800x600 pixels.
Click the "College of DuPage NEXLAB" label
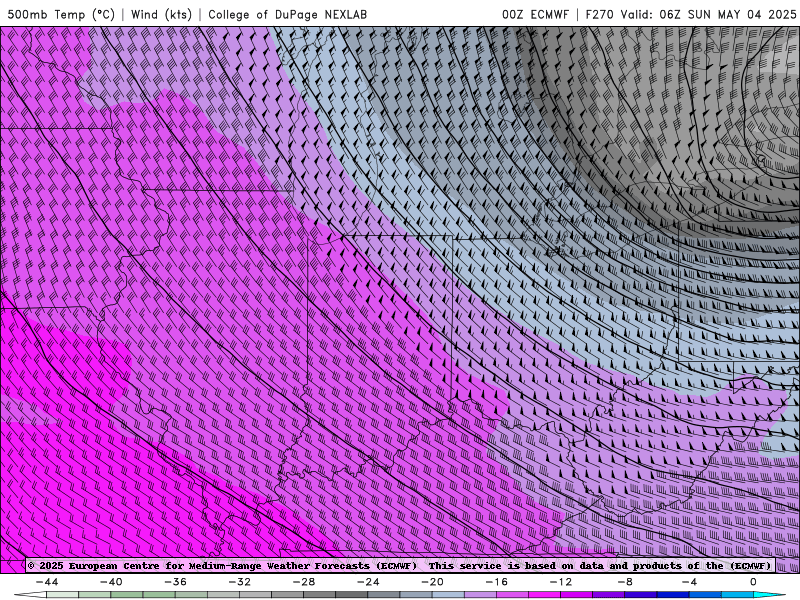click(x=287, y=14)
